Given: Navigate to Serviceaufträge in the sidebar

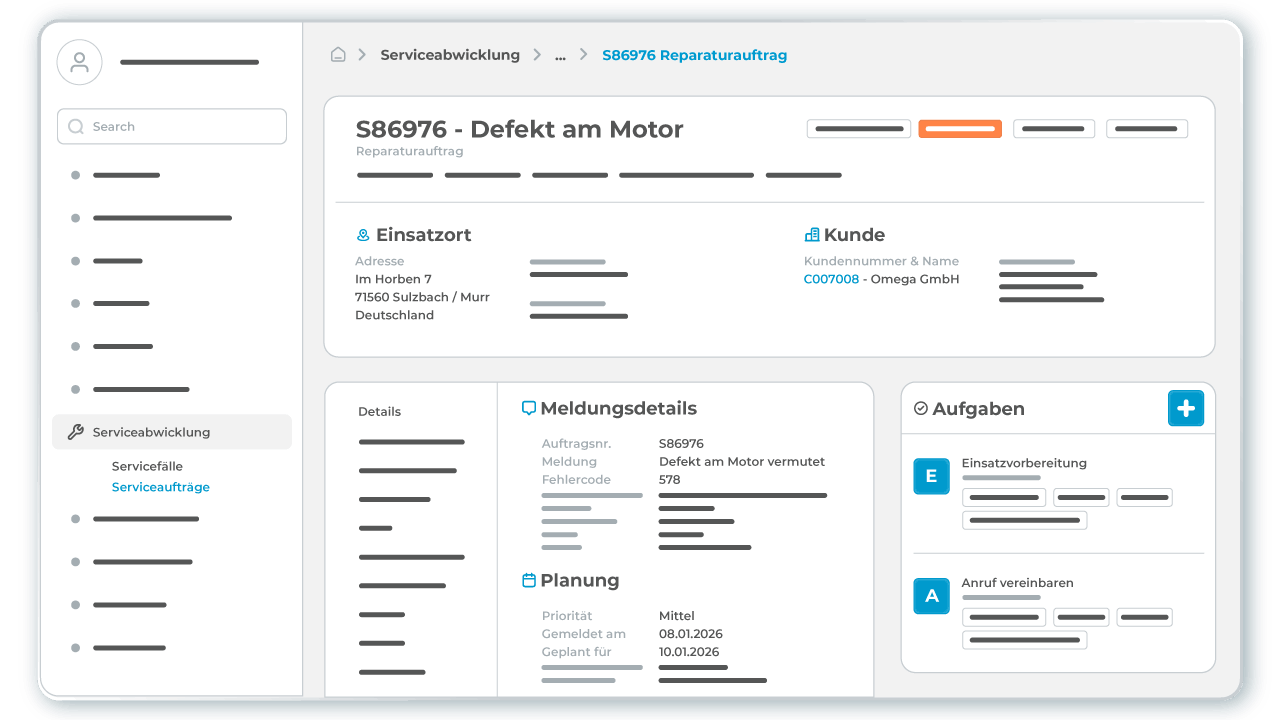Looking at the screenshot, I should click(x=160, y=487).
